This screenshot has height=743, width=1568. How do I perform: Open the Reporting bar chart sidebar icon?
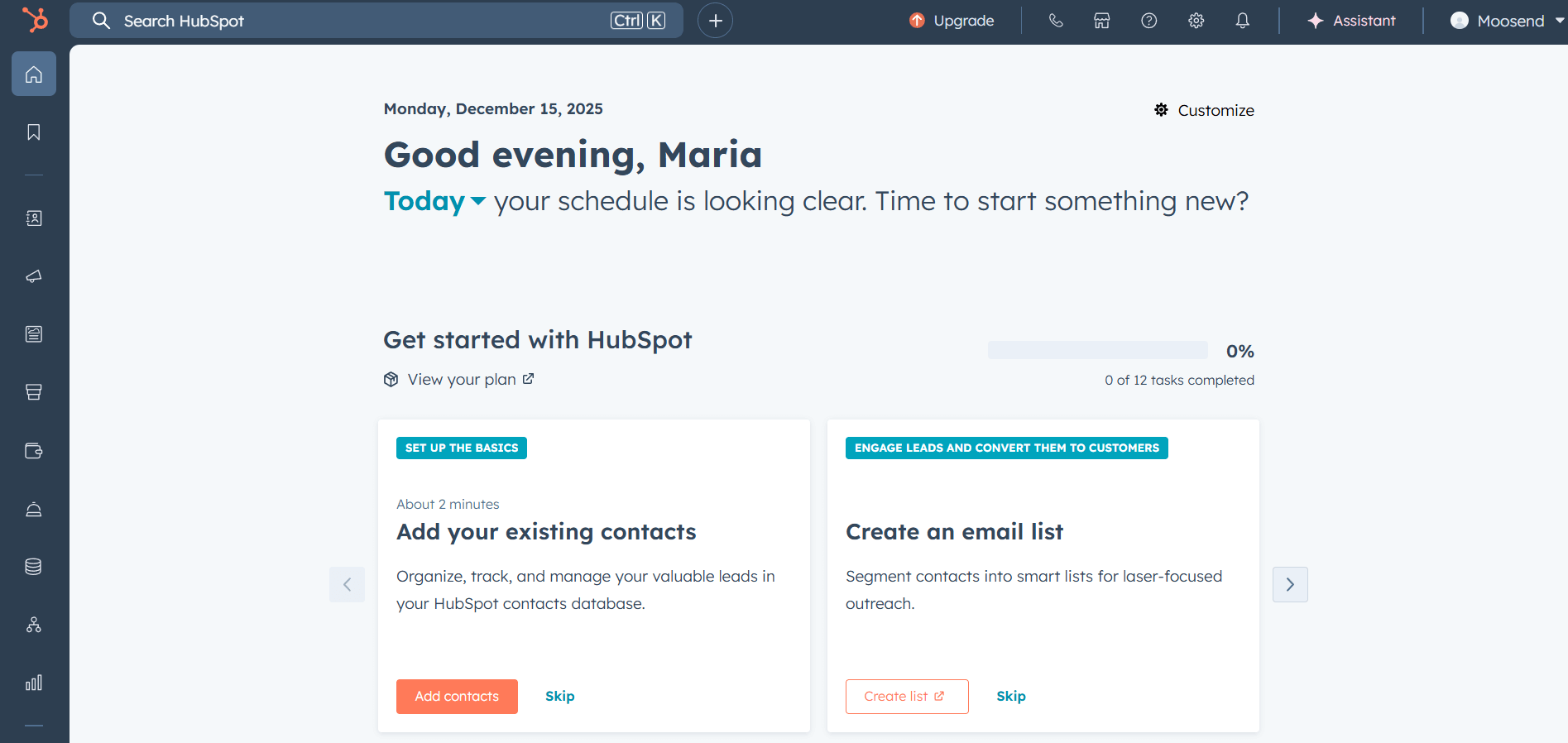[x=34, y=683]
